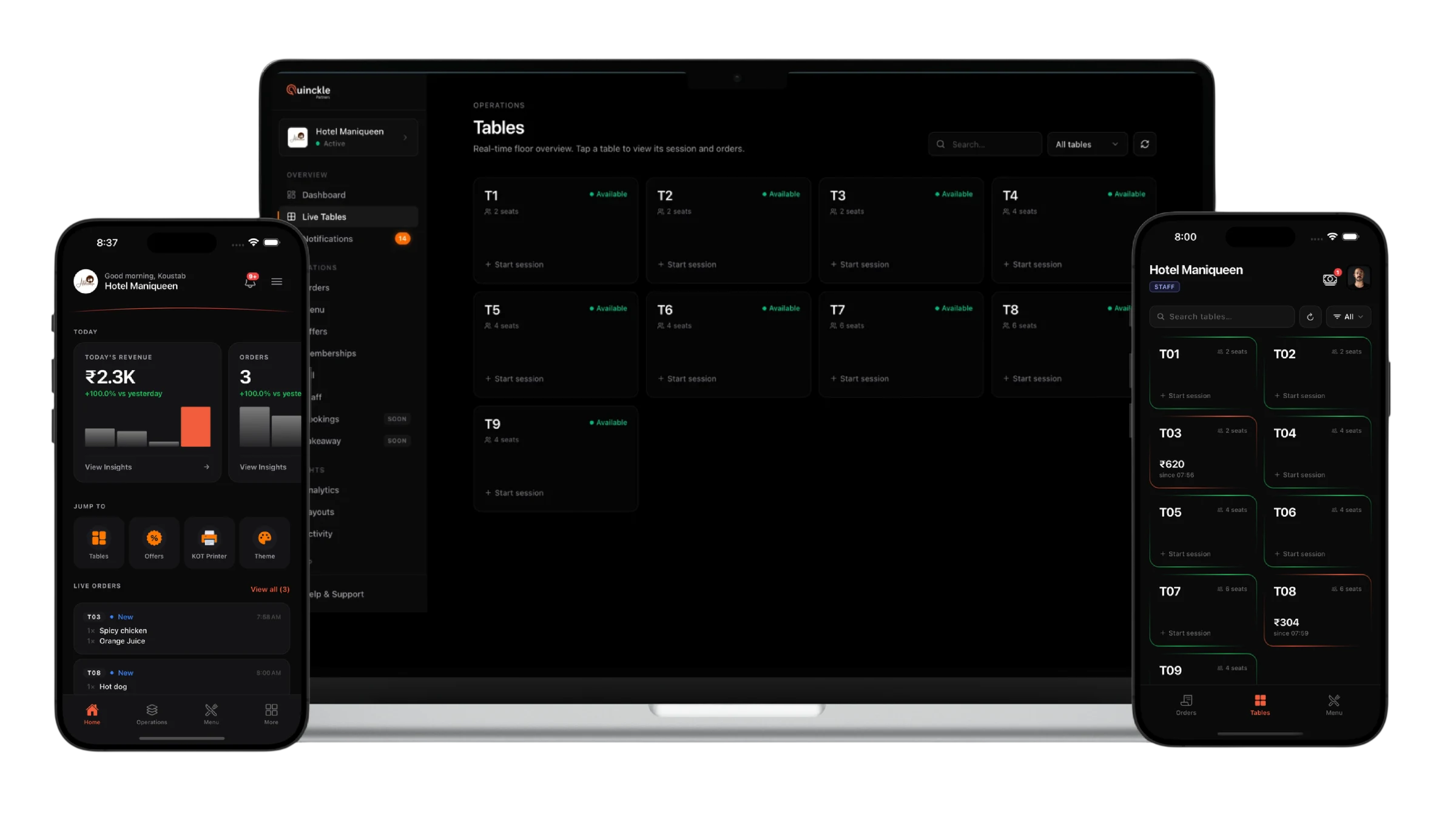Open Orders tab on right phone

(x=1186, y=705)
